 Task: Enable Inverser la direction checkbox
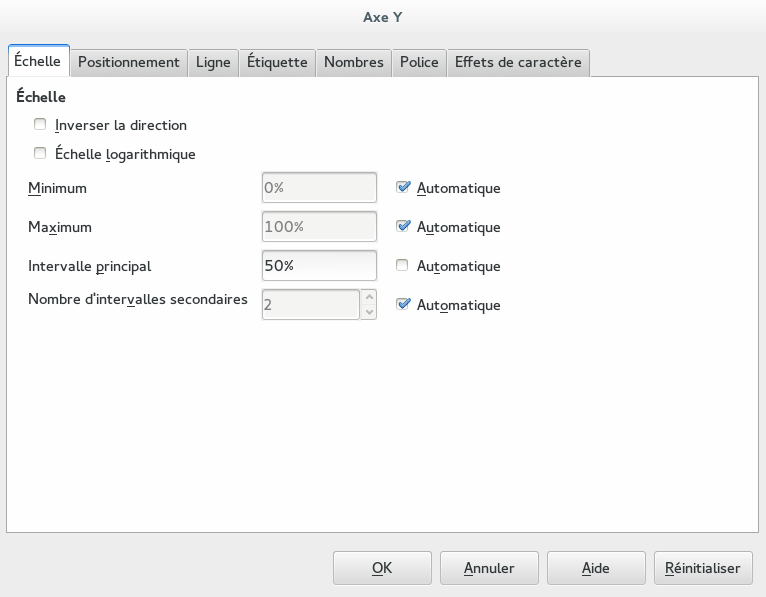click(40, 125)
